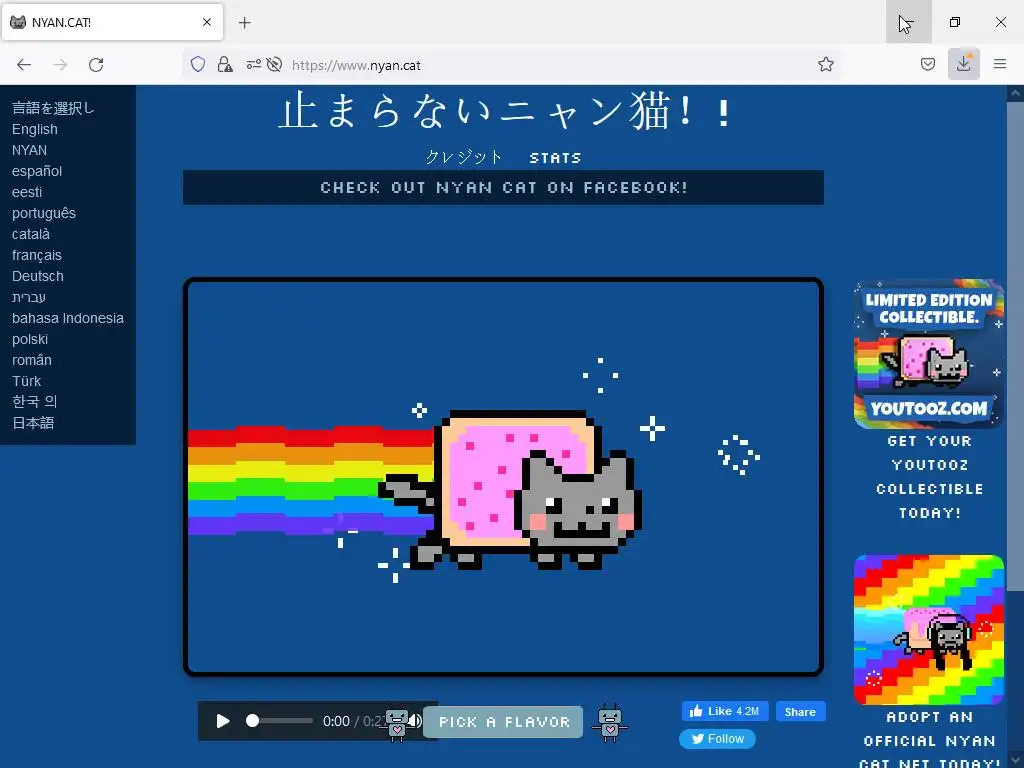Follow on Twitter

(x=718, y=739)
